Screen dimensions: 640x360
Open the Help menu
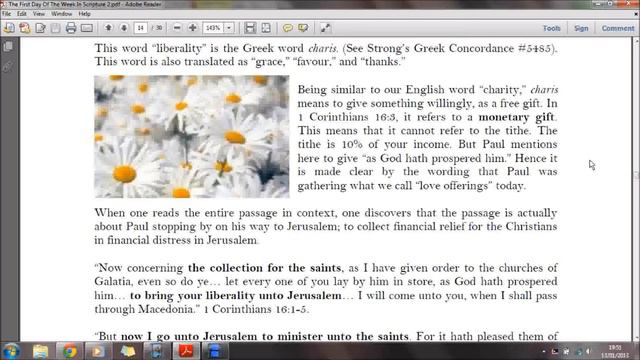(x=84, y=14)
